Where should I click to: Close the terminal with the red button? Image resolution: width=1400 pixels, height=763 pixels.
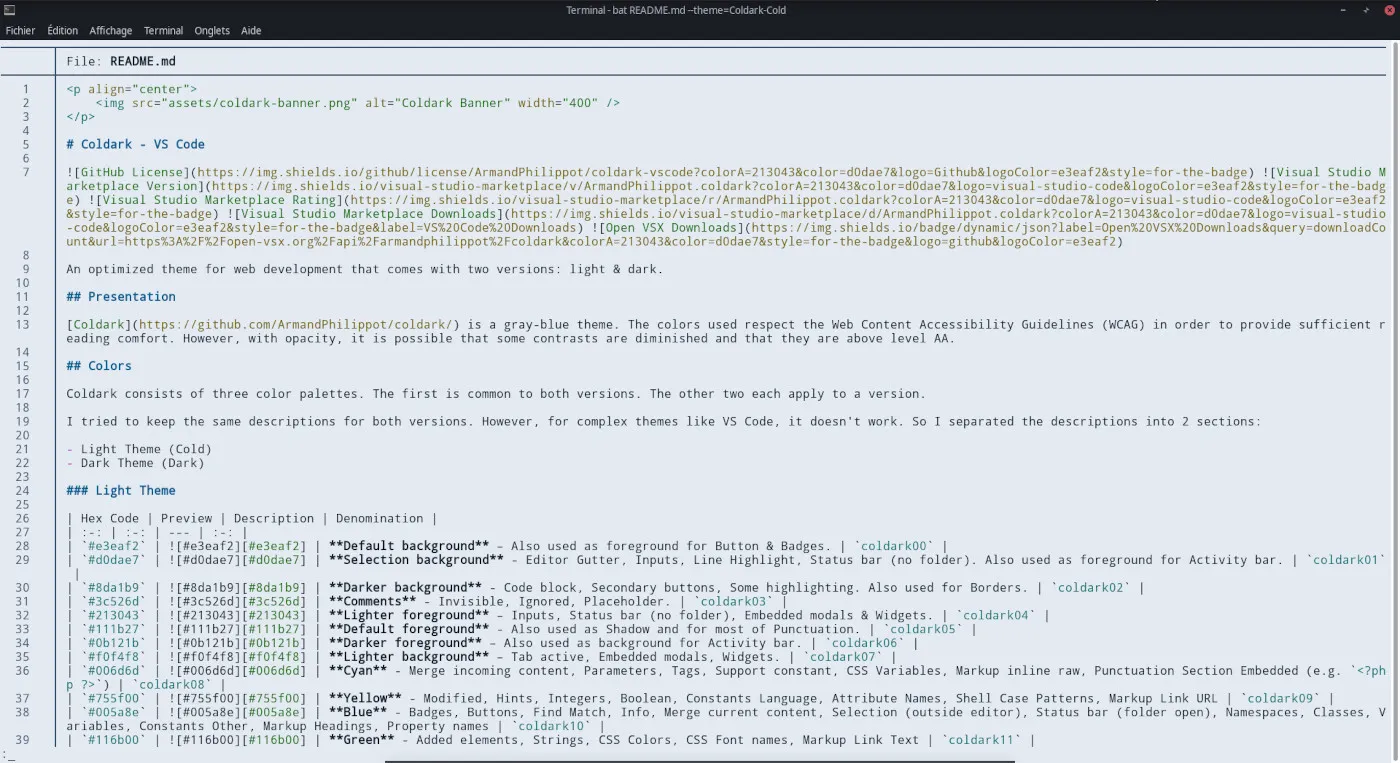click(1389, 10)
